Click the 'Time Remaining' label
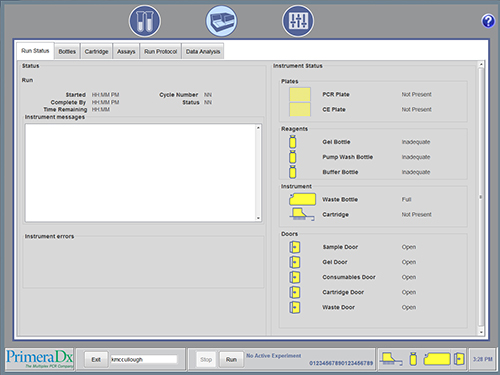This screenshot has width=500, height=375. (x=65, y=109)
